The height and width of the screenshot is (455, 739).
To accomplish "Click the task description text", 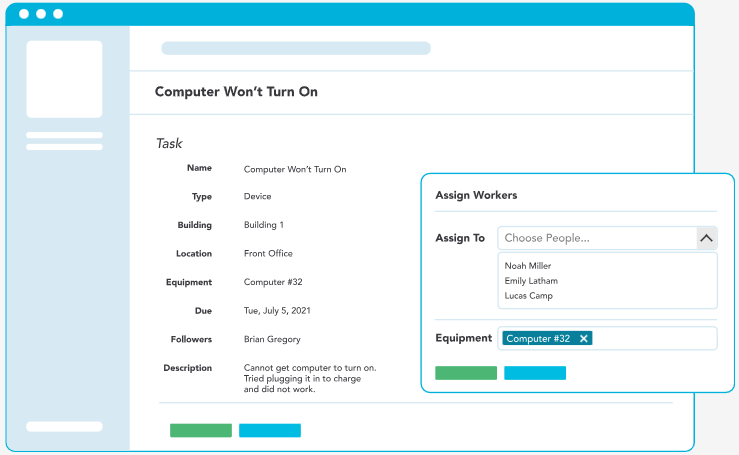I will [x=310, y=379].
